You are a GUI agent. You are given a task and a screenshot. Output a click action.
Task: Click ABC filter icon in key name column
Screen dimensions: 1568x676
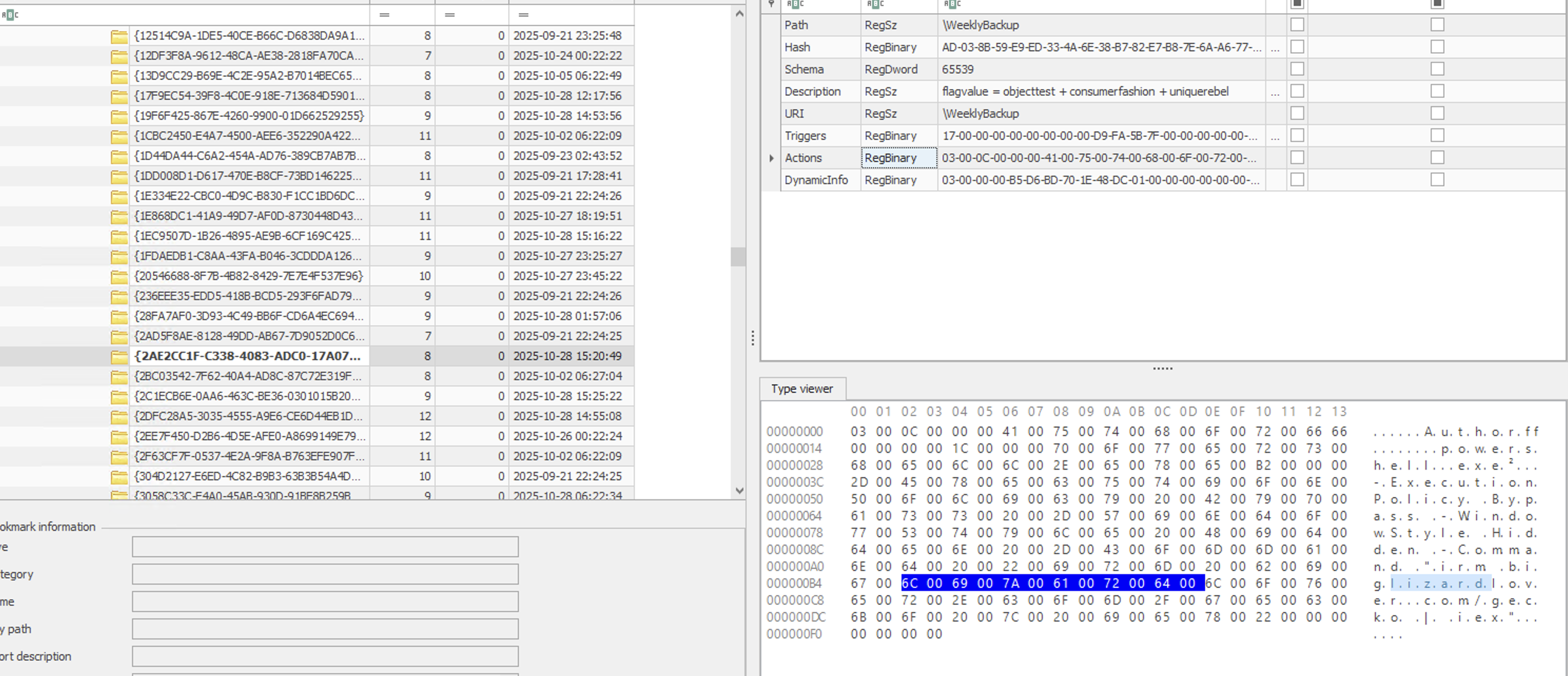coord(11,15)
